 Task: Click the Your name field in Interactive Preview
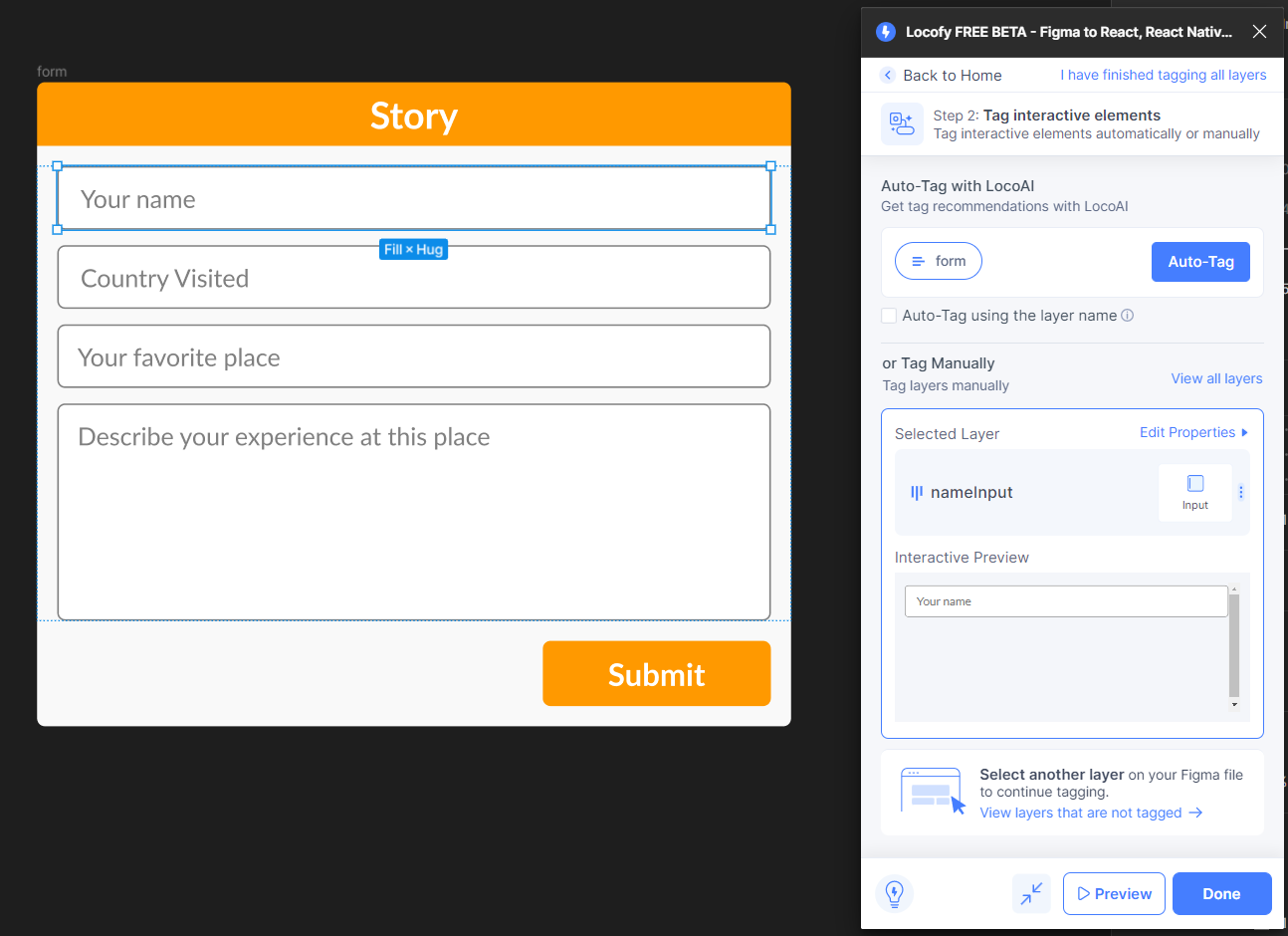coord(1065,600)
